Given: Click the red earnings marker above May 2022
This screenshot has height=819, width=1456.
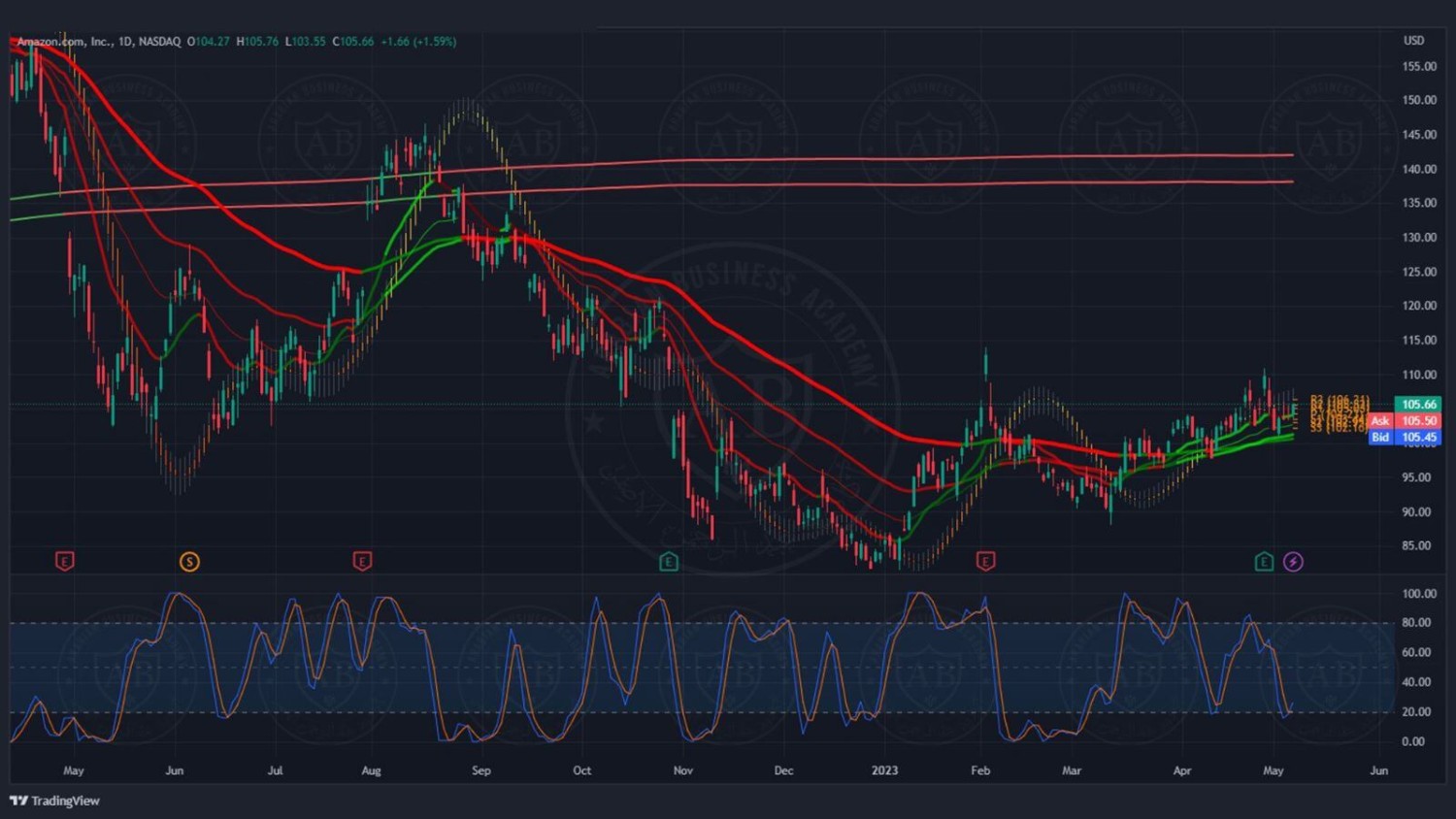Looking at the screenshot, I should pyautogui.click(x=64, y=561).
